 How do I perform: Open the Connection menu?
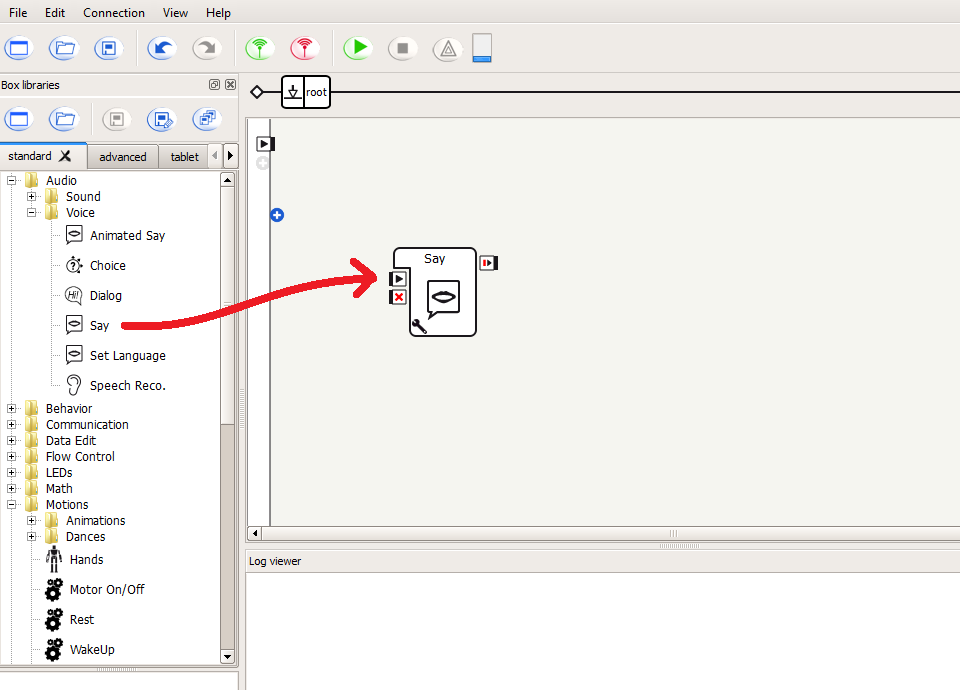pos(114,13)
